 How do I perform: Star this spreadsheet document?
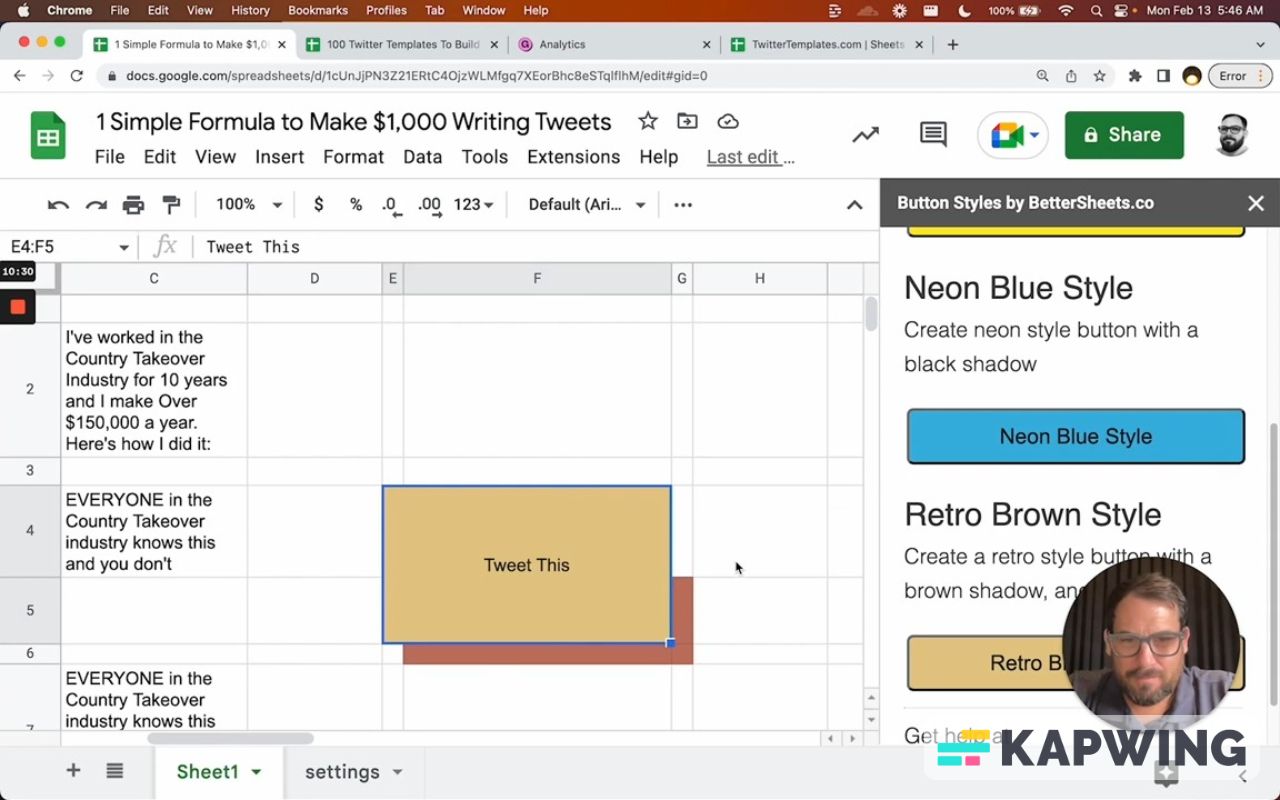[x=648, y=121]
